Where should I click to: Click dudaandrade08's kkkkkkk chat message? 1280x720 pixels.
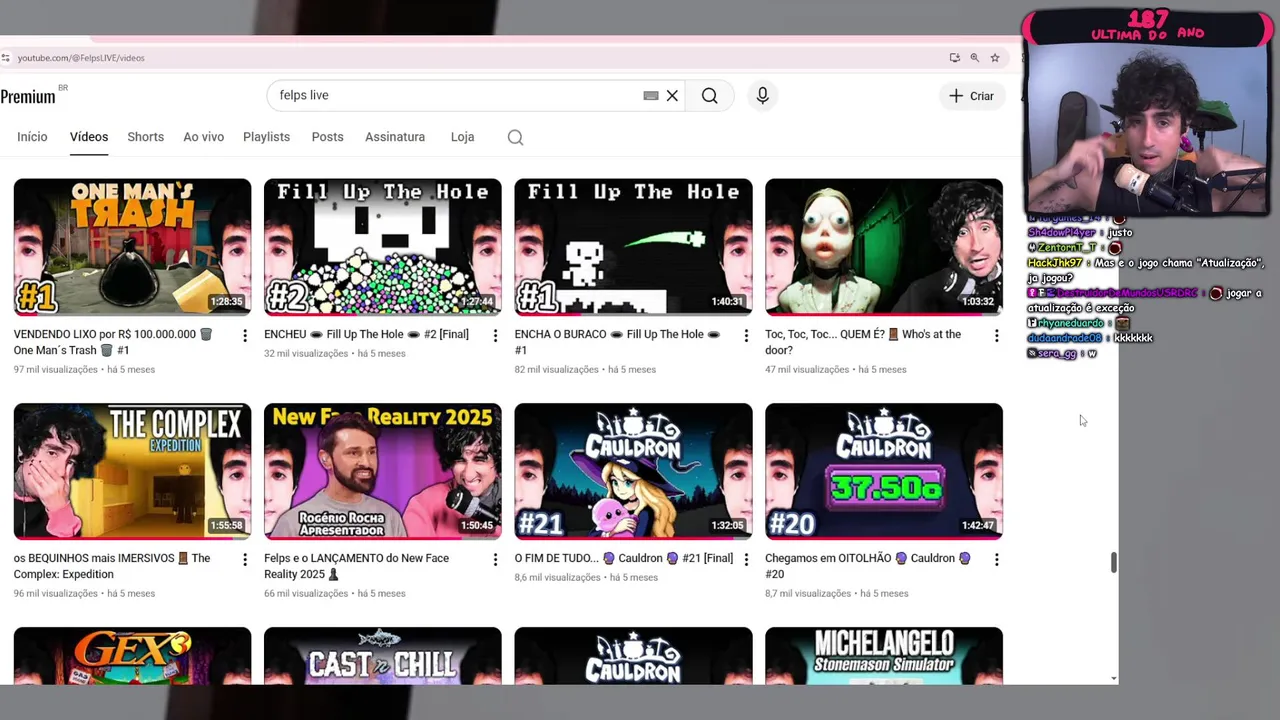(x=1090, y=338)
